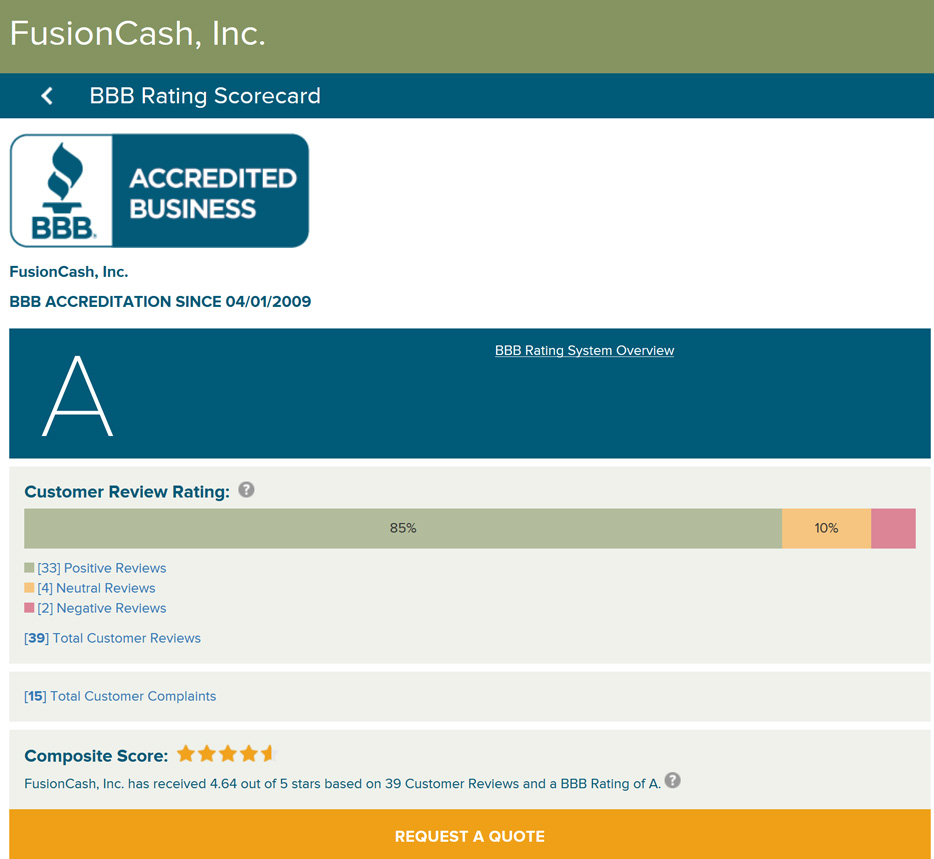View the 33 Positive Reviews
The width and height of the screenshot is (934, 859).
point(102,568)
